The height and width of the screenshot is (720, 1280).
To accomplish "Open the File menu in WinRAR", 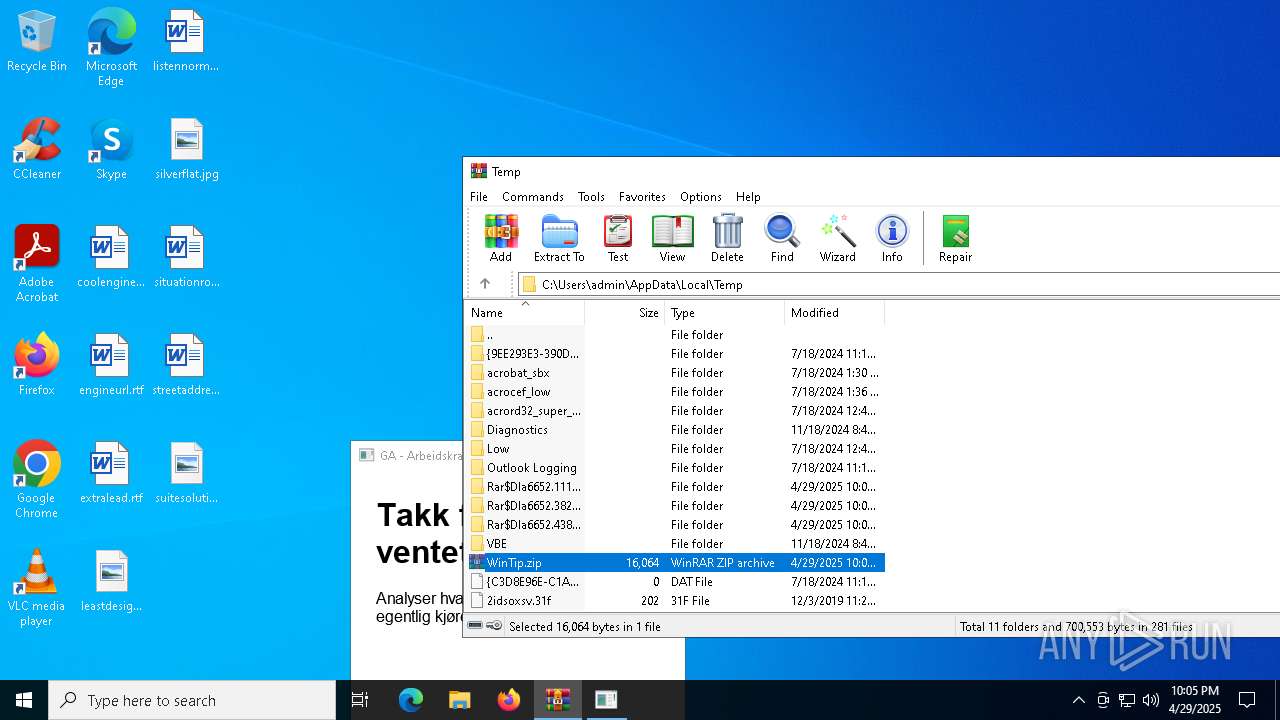I will [x=479, y=197].
